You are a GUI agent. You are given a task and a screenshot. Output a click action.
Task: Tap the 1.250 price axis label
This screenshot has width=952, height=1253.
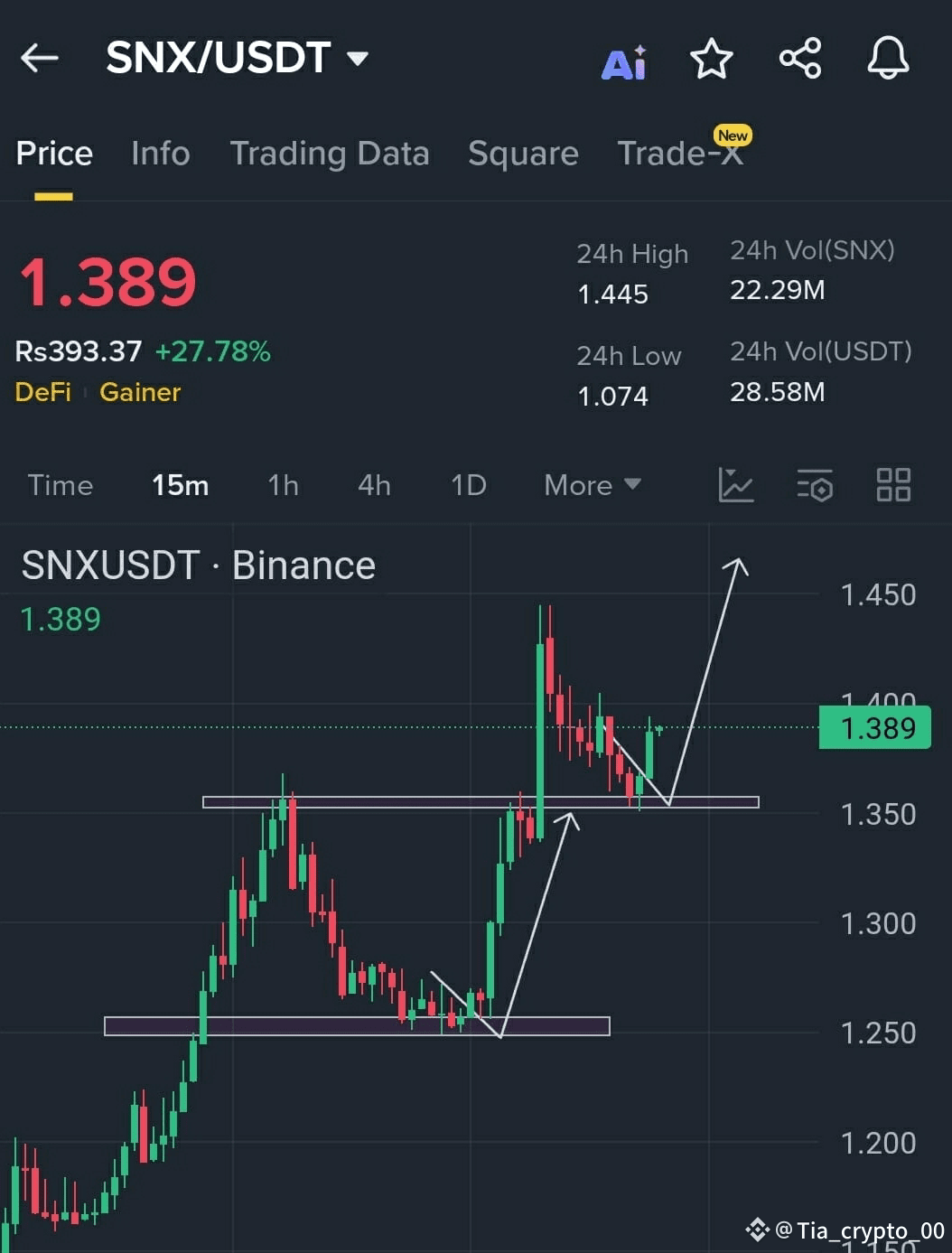[x=878, y=1033]
